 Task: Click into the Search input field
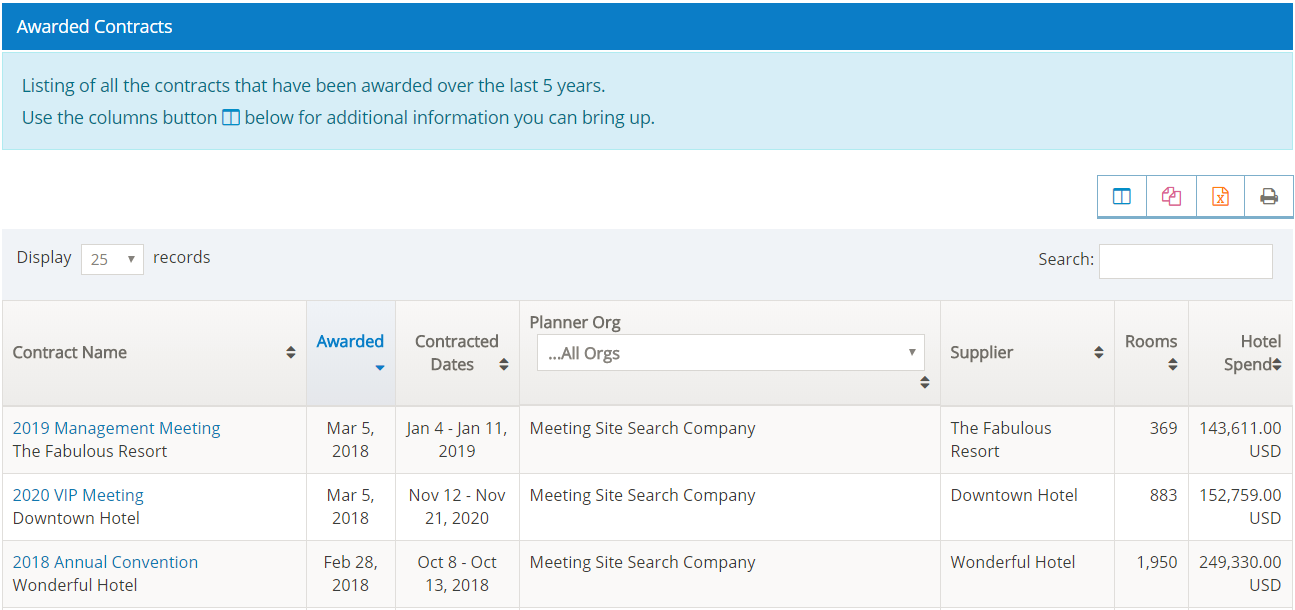coord(1185,260)
